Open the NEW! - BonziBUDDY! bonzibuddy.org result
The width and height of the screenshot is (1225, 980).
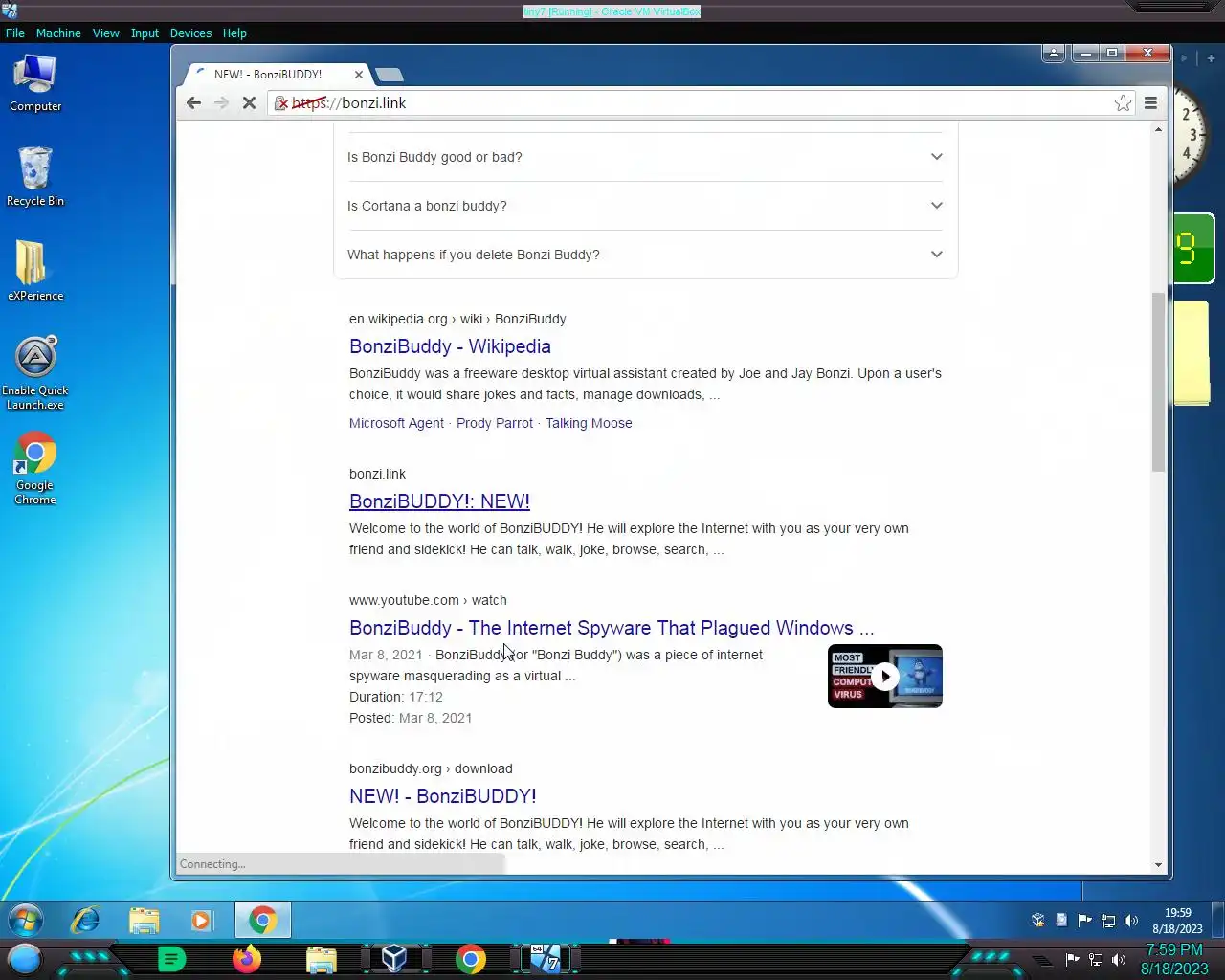coord(442,796)
